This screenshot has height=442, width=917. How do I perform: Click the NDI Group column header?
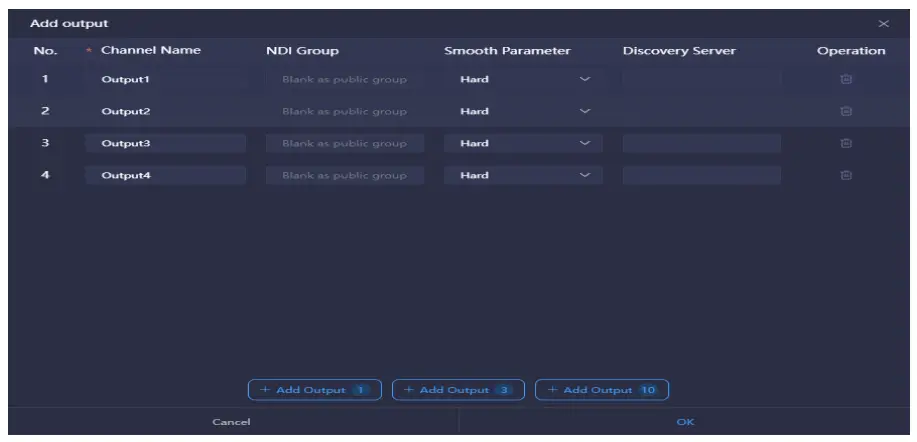tap(302, 51)
